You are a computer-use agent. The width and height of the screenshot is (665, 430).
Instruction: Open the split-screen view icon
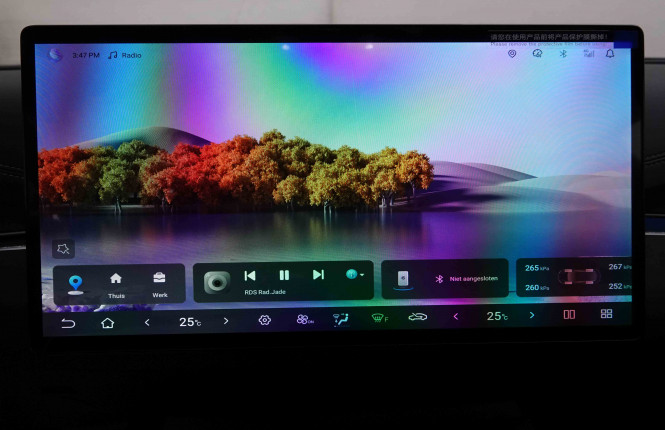569,314
